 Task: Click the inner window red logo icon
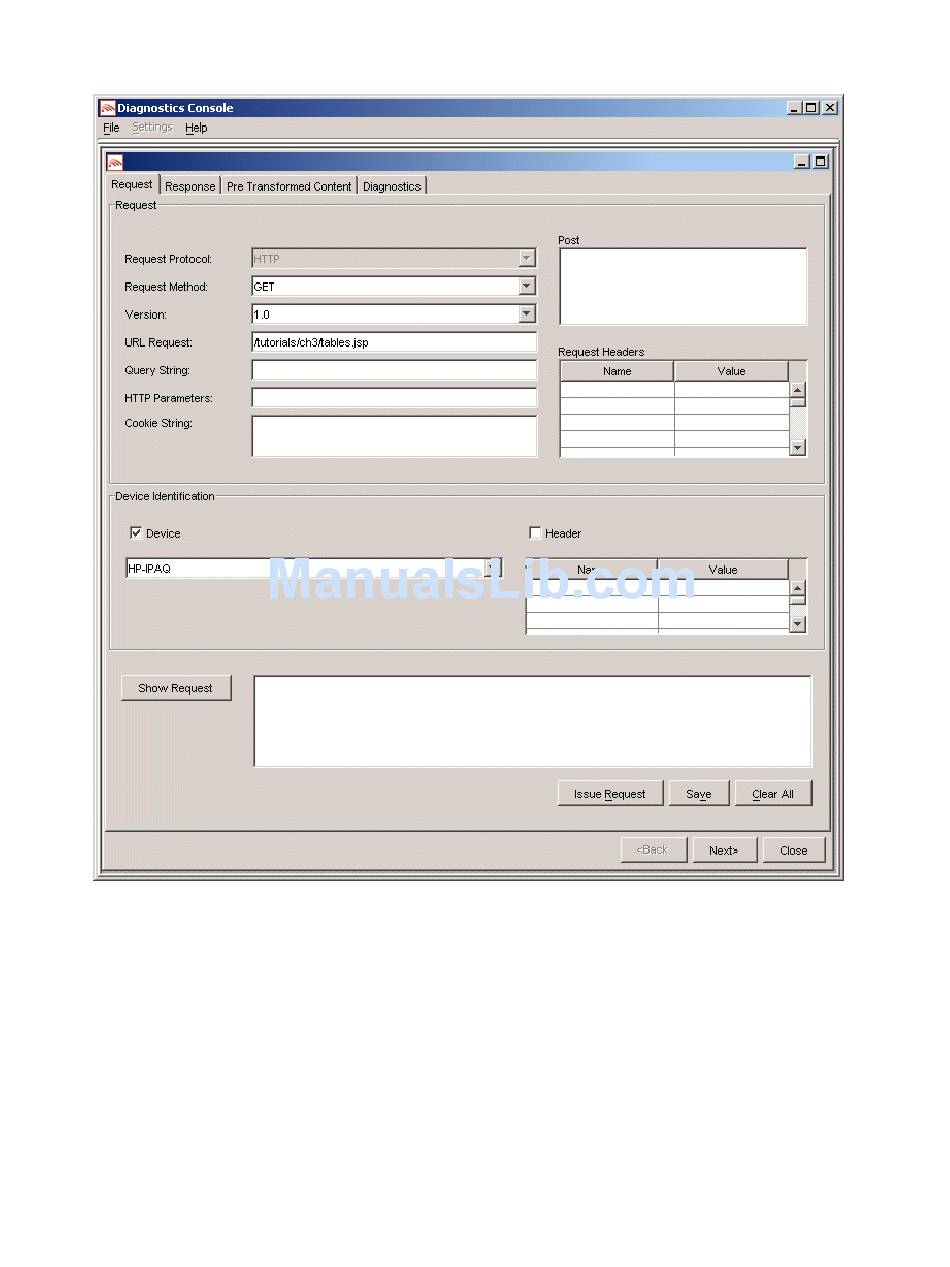point(115,162)
